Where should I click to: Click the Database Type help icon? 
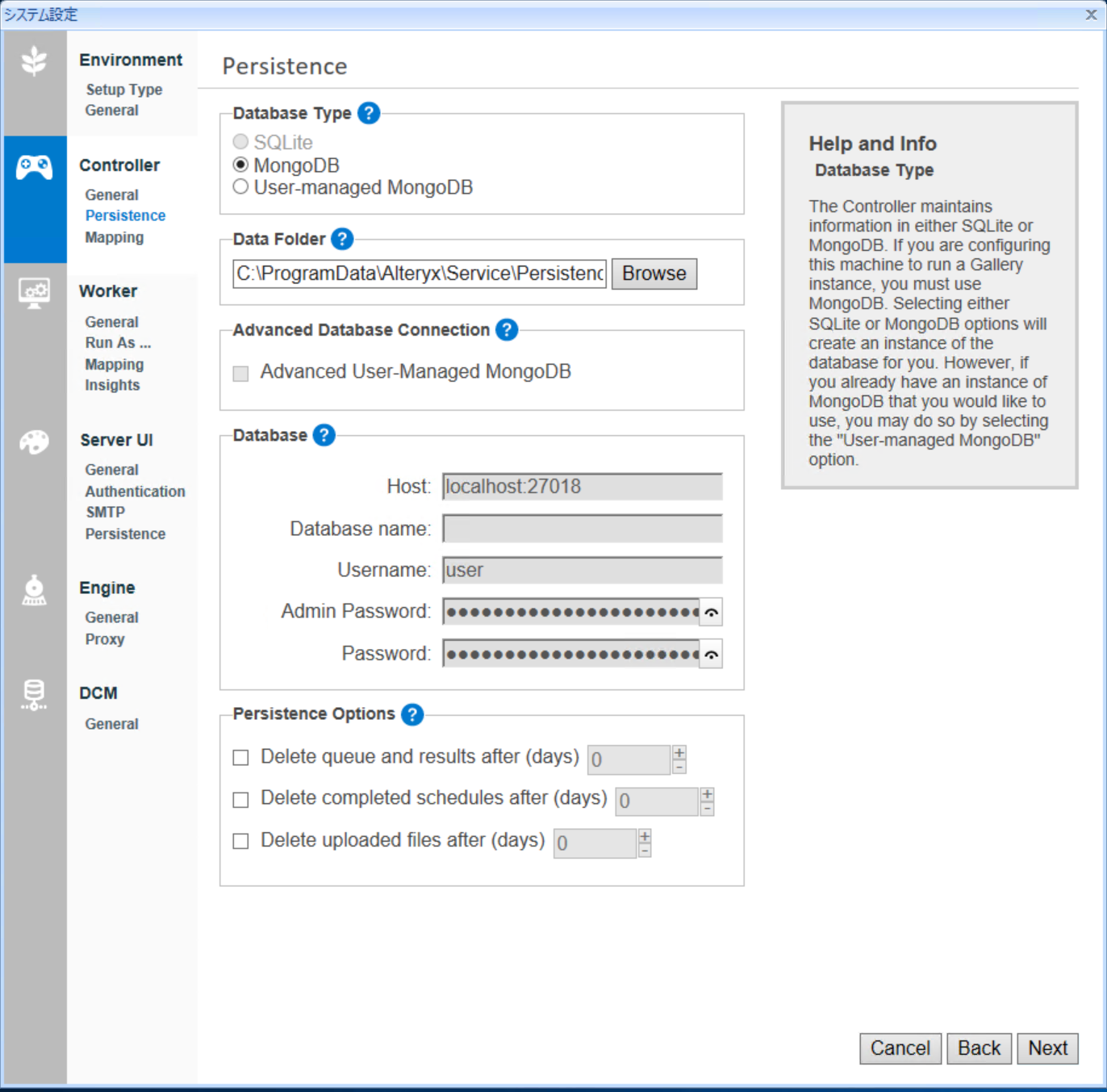tap(369, 113)
